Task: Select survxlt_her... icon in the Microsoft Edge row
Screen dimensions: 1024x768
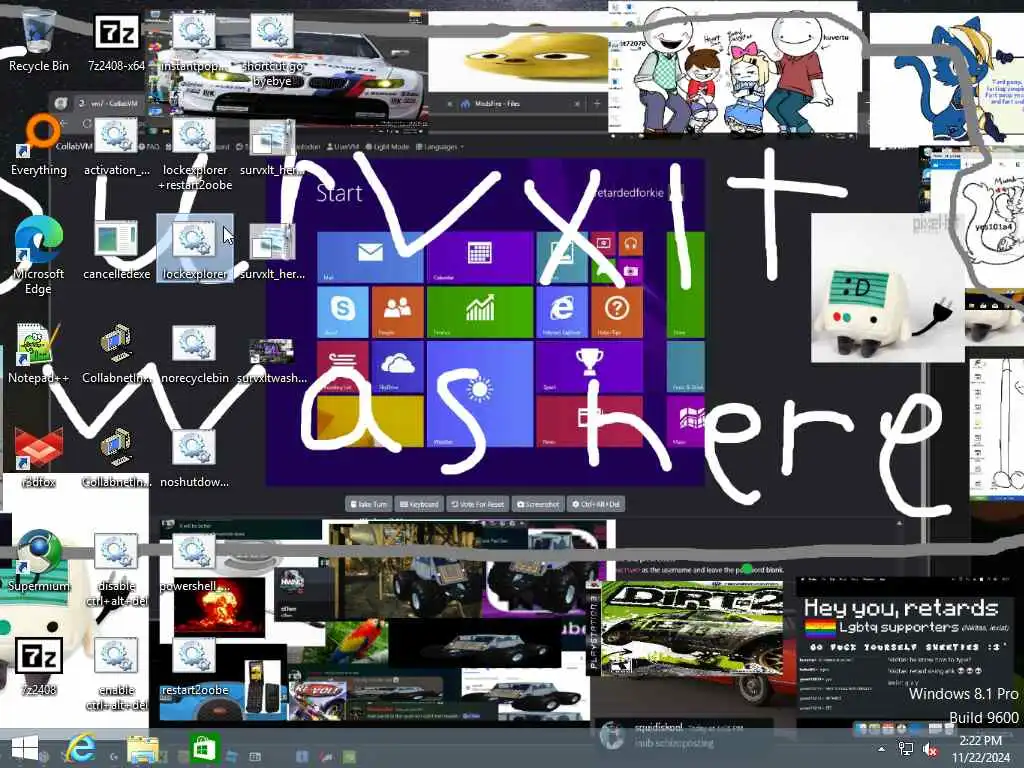Action: [x=272, y=249]
